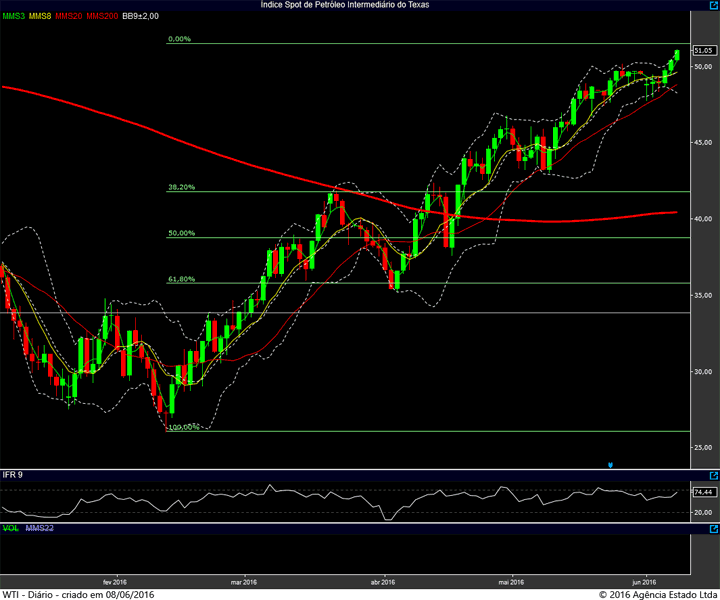
Task: Click the IFR 9 panel title
Action: (x=12, y=475)
